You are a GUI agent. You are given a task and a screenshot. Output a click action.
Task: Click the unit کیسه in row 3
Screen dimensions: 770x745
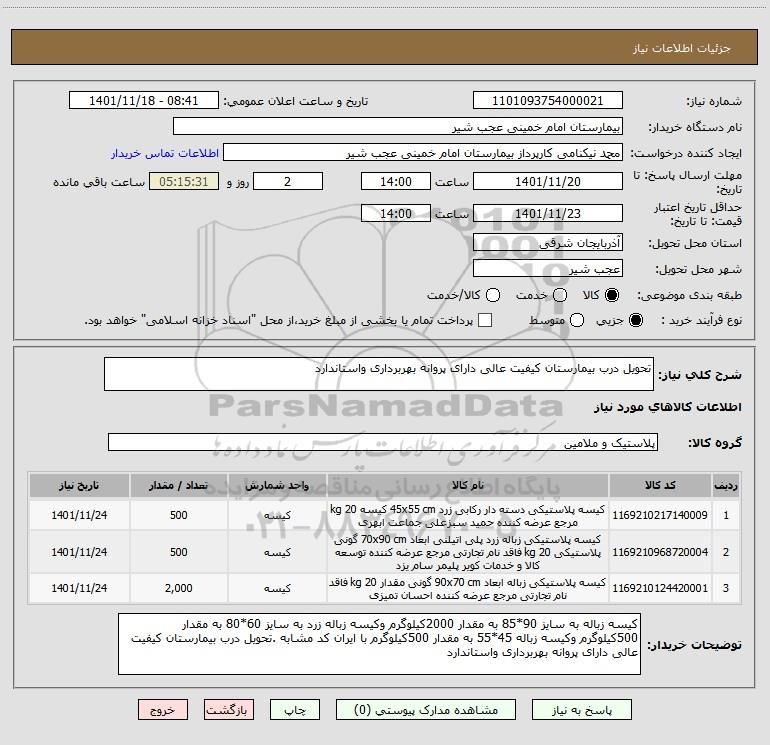pyautogui.click(x=277, y=588)
